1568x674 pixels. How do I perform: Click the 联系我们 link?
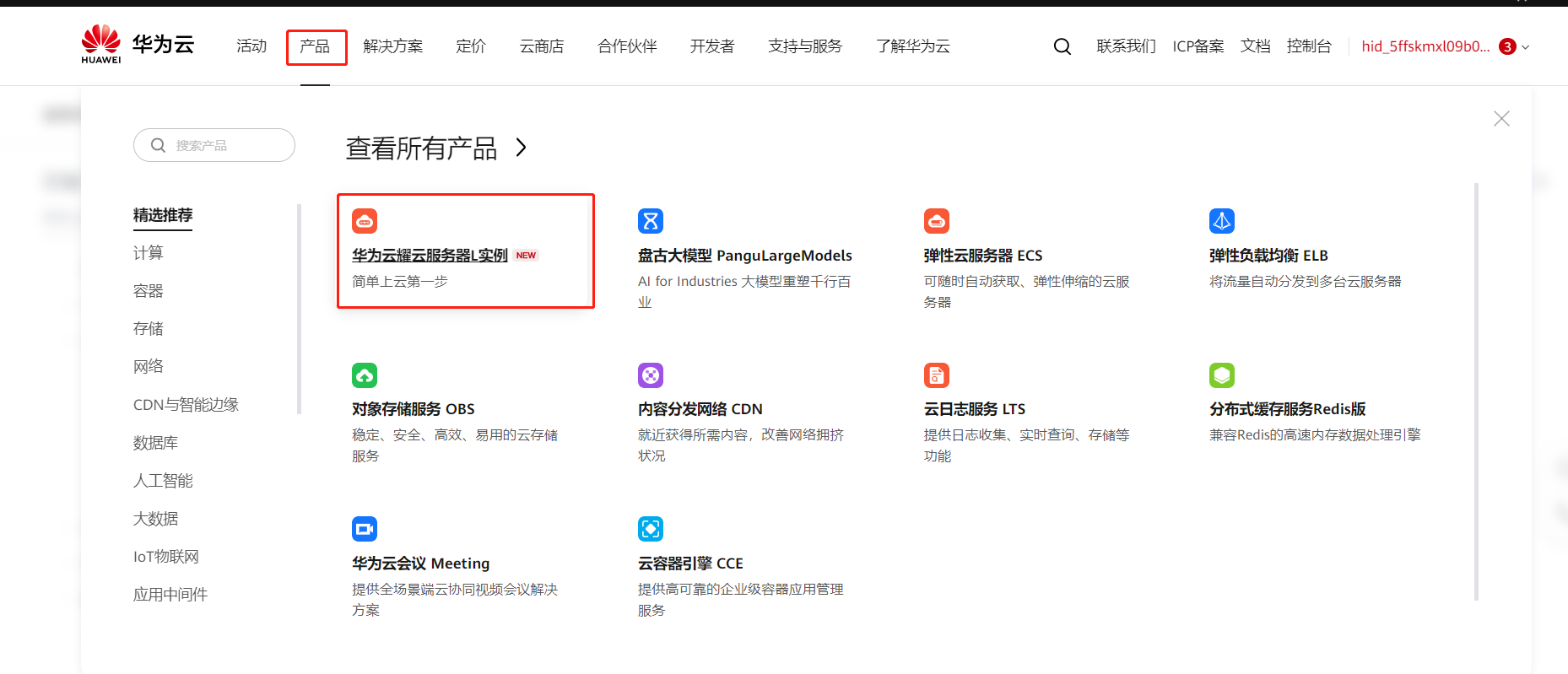(1126, 46)
